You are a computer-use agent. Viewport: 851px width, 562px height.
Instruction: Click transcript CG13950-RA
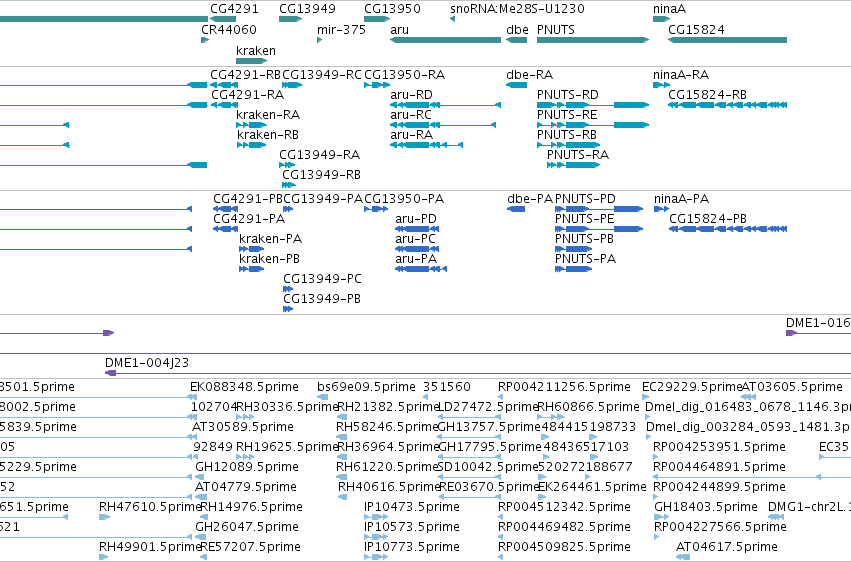(x=377, y=85)
